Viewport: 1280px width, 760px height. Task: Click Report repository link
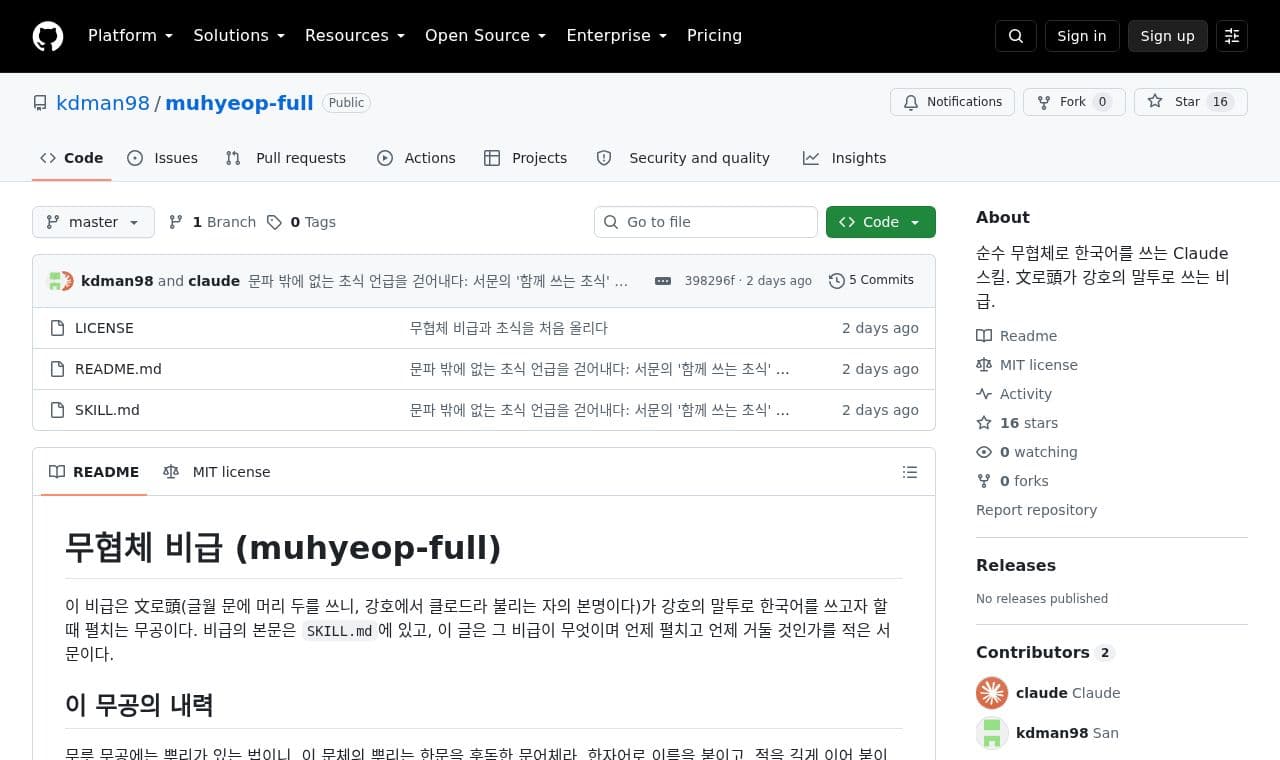(1036, 510)
